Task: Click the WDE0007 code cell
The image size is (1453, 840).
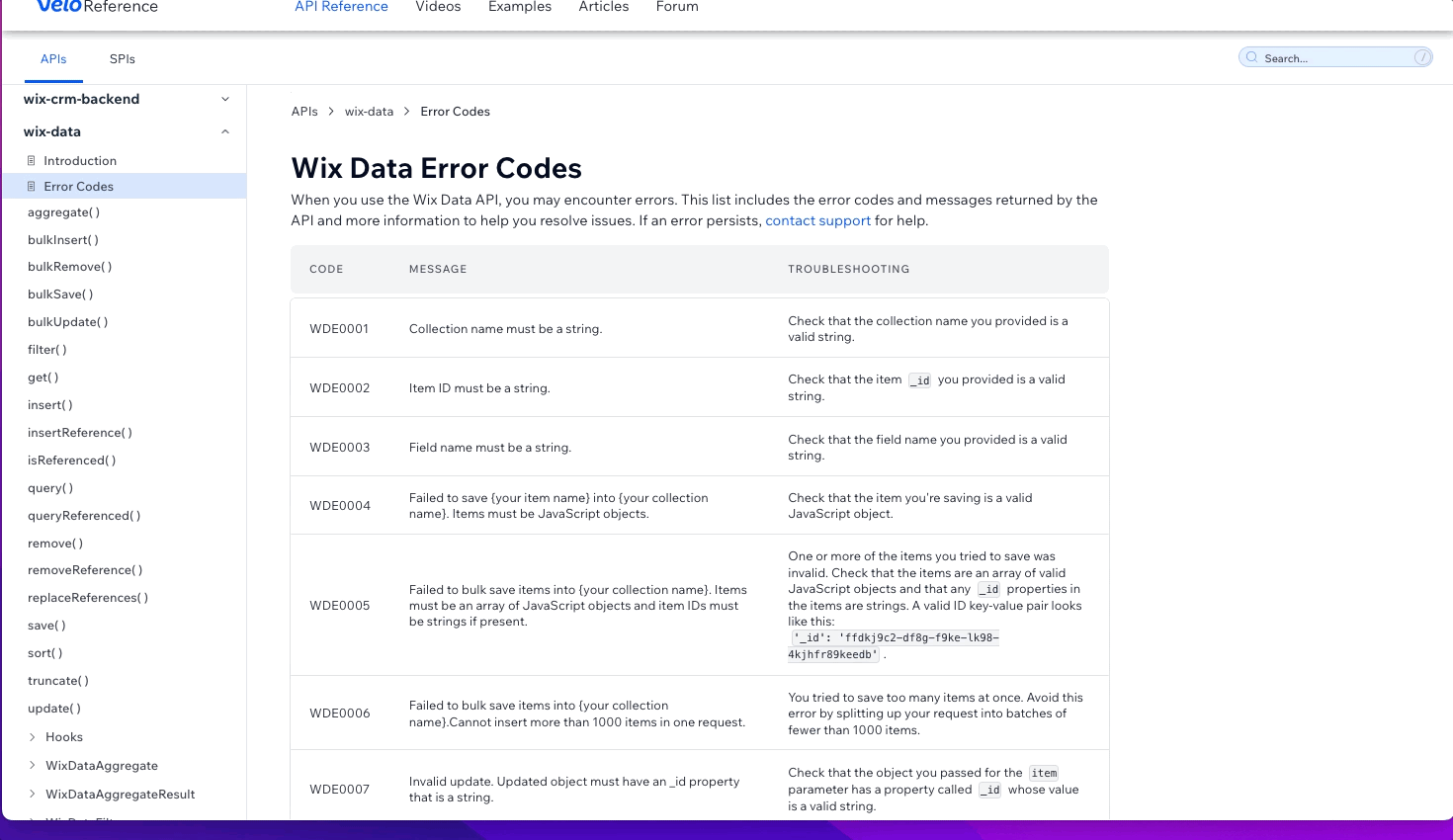Action: click(x=339, y=790)
